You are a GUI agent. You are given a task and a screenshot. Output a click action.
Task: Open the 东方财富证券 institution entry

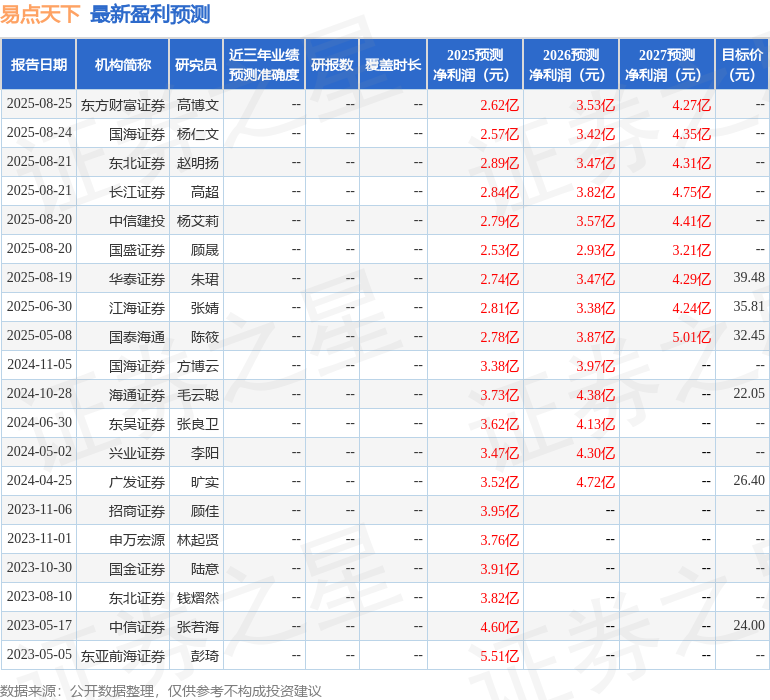123,104
